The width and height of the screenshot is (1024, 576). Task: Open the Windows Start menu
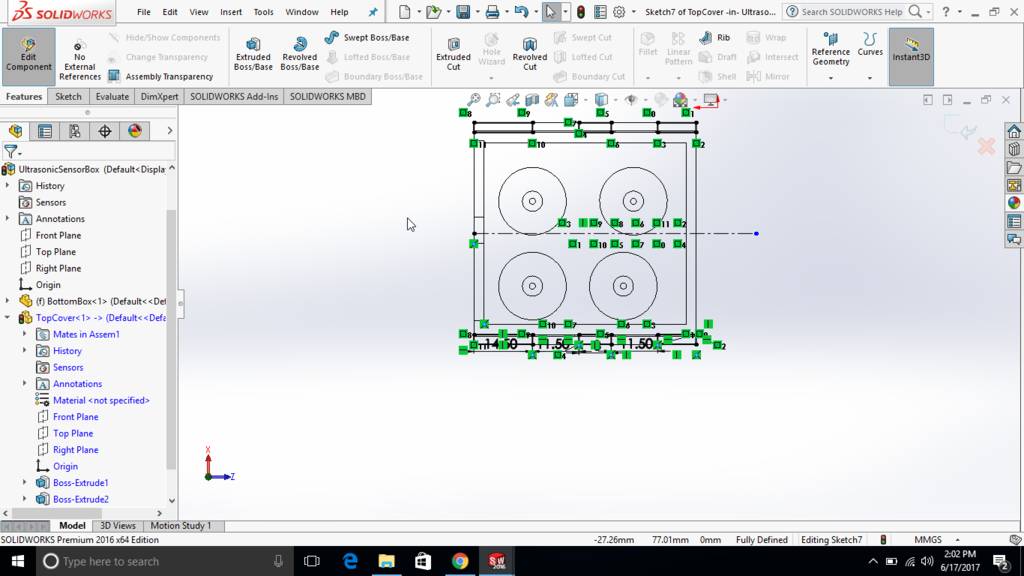coord(18,561)
